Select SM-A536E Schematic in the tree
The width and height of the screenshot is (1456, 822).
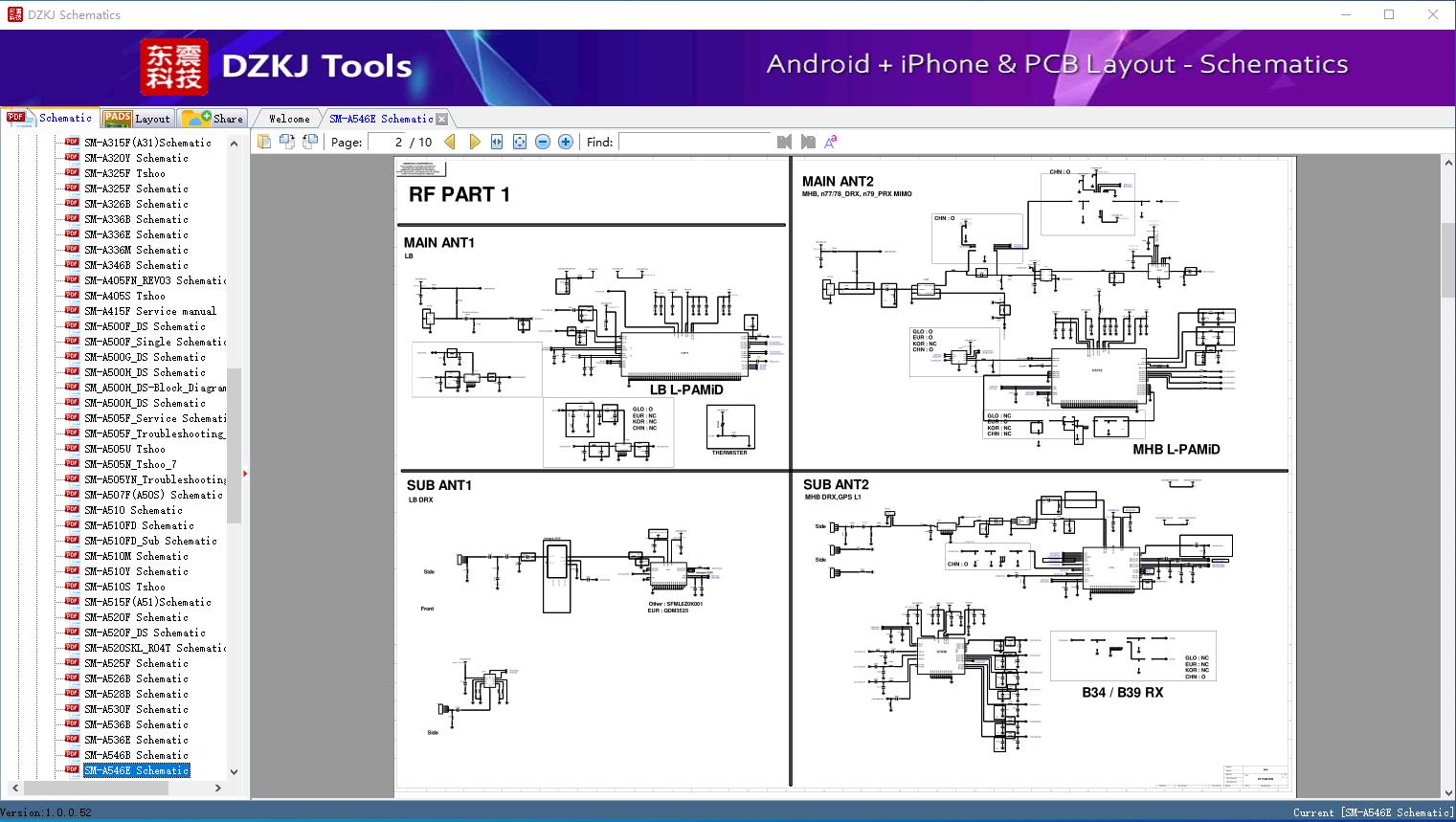[136, 740]
